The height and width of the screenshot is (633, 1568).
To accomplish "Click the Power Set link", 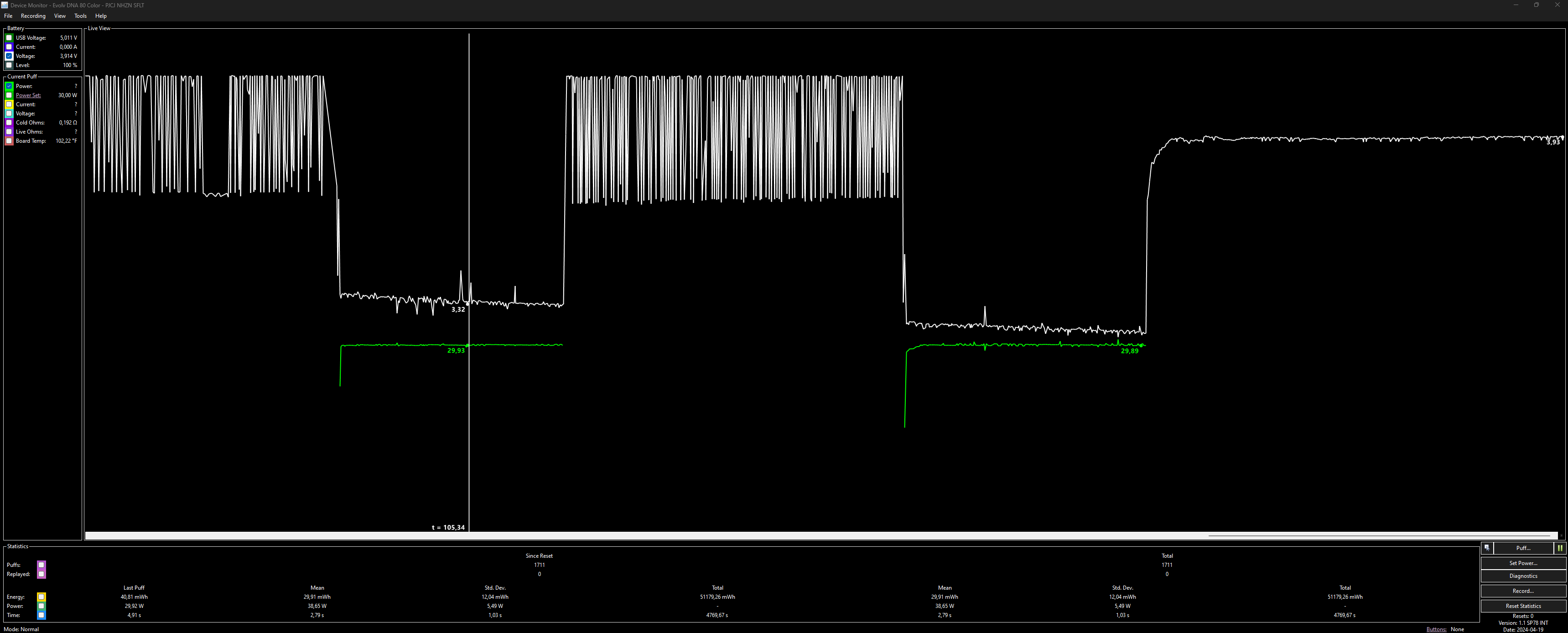I will coord(28,96).
